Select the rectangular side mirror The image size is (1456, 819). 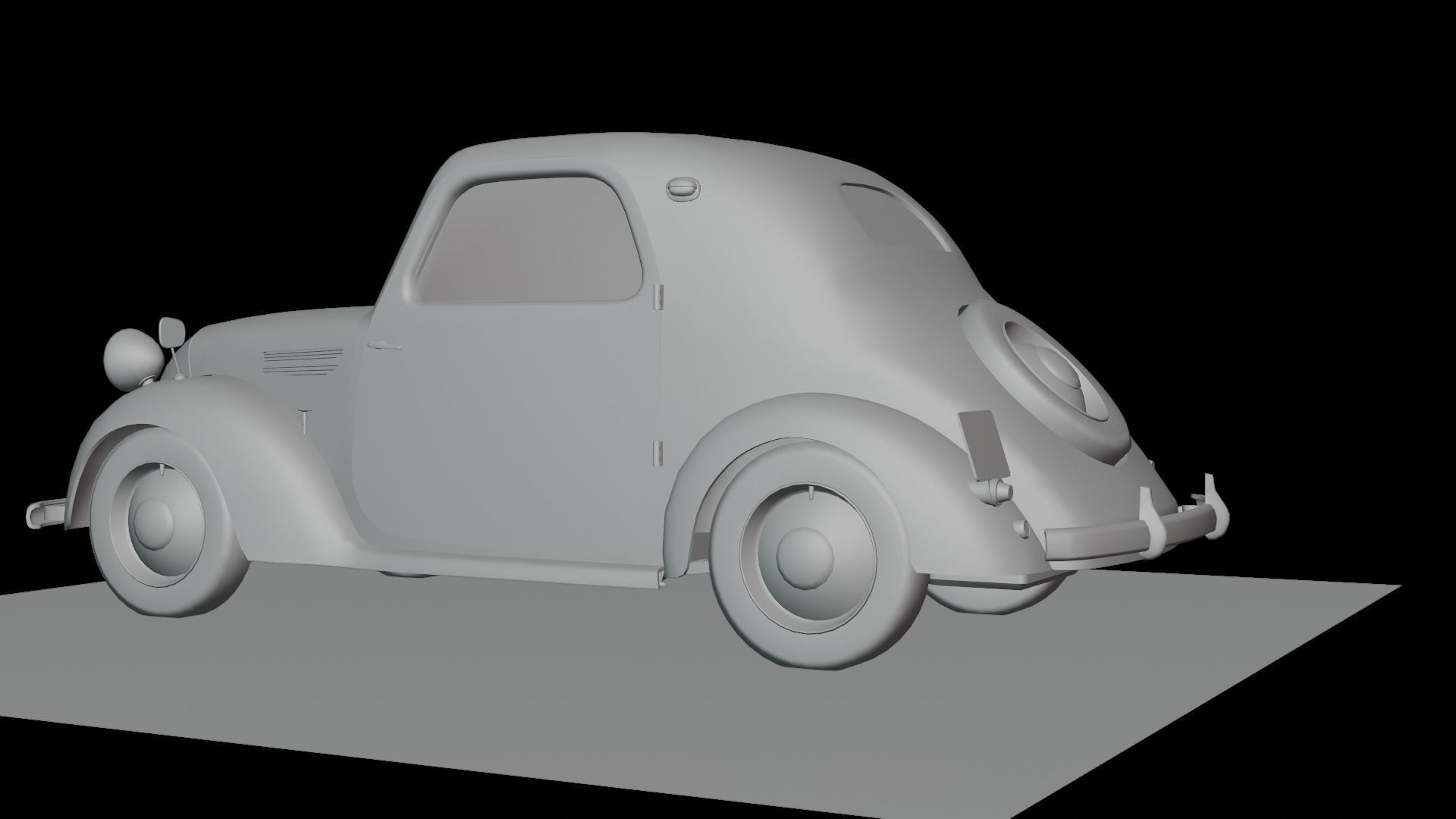point(171,331)
